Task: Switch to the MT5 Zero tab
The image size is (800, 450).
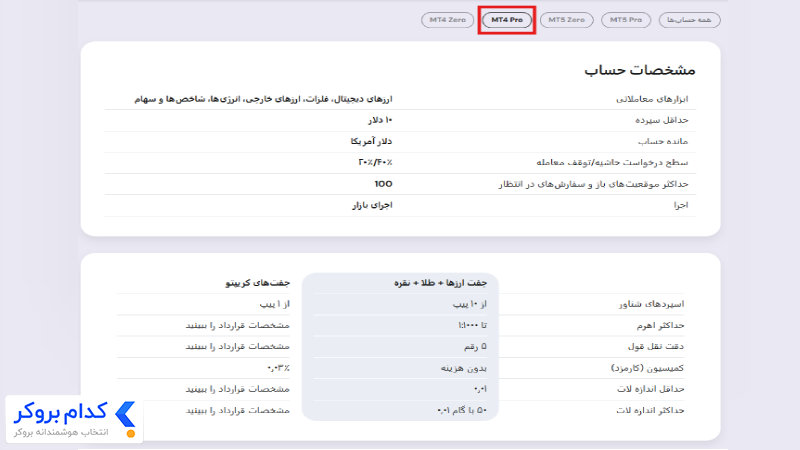Action: (x=566, y=20)
